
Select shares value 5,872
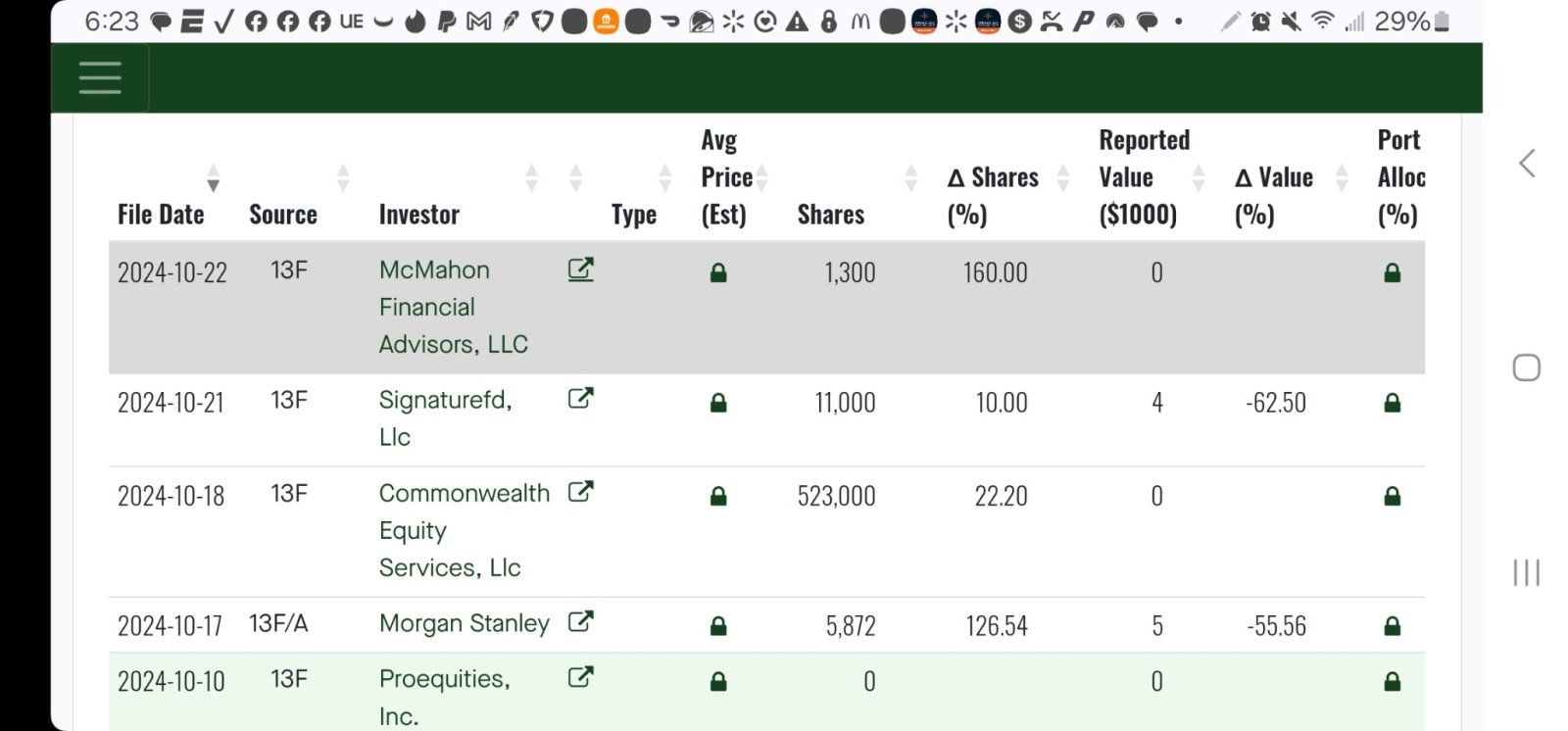pyautogui.click(x=851, y=625)
